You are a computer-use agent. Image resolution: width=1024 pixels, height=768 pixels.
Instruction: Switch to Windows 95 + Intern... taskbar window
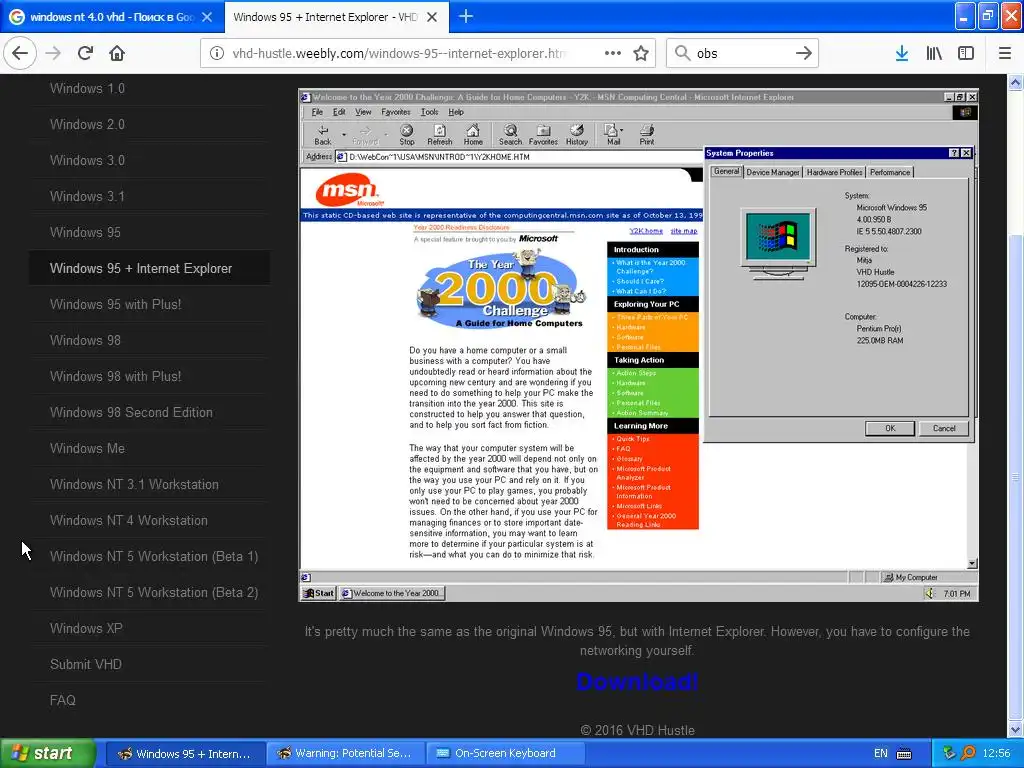[x=185, y=753]
